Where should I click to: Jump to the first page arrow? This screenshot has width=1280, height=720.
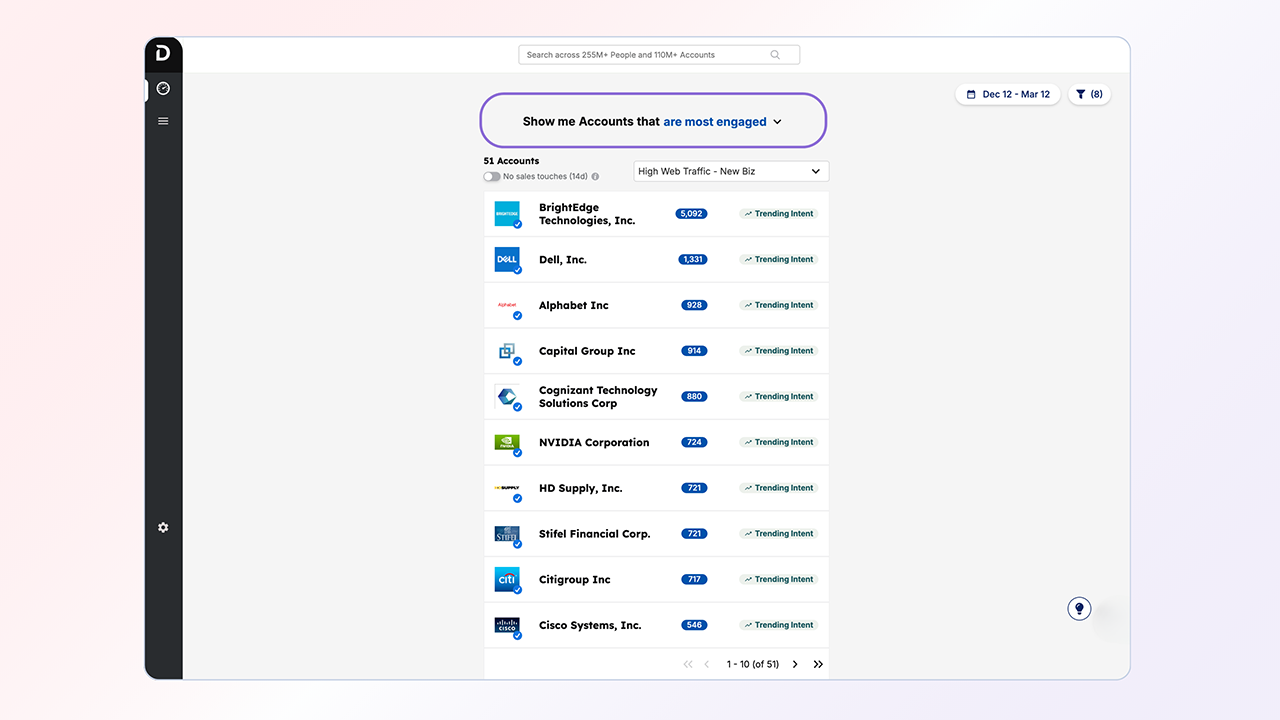pos(688,664)
